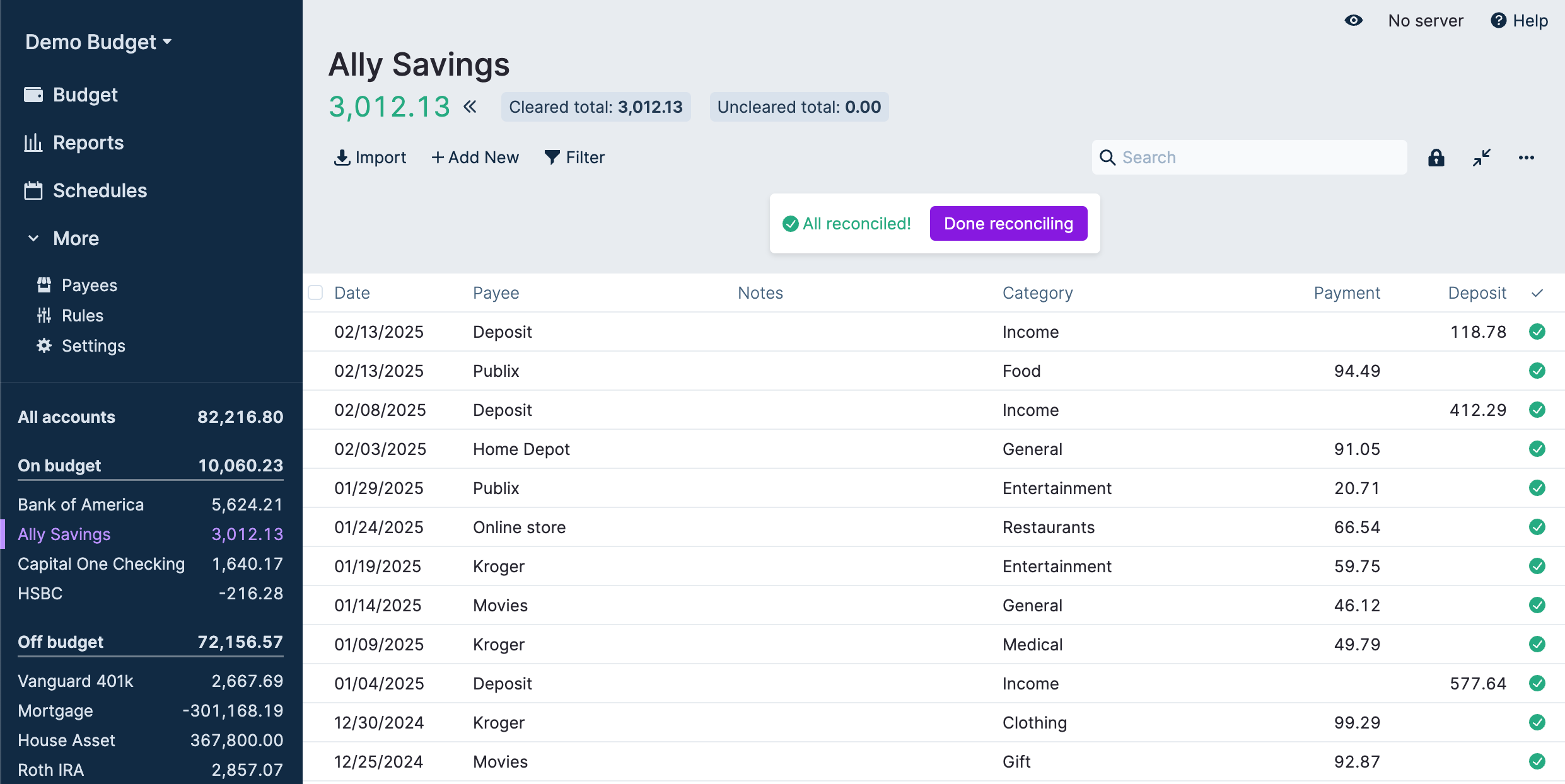Open the three-dot account menu
Viewport: 1565px width, 784px height.
coord(1526,158)
